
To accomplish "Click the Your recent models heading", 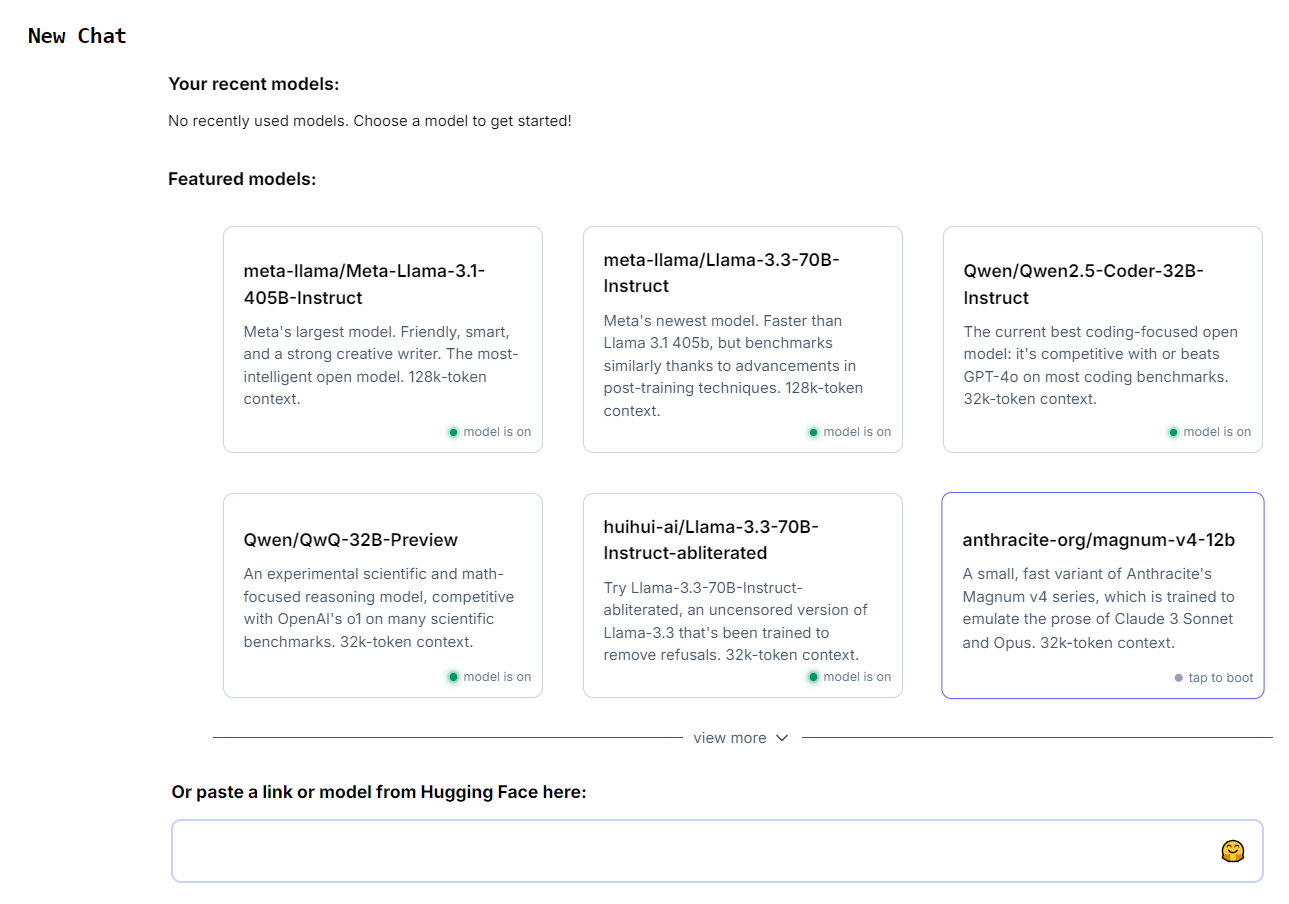I will click(254, 84).
